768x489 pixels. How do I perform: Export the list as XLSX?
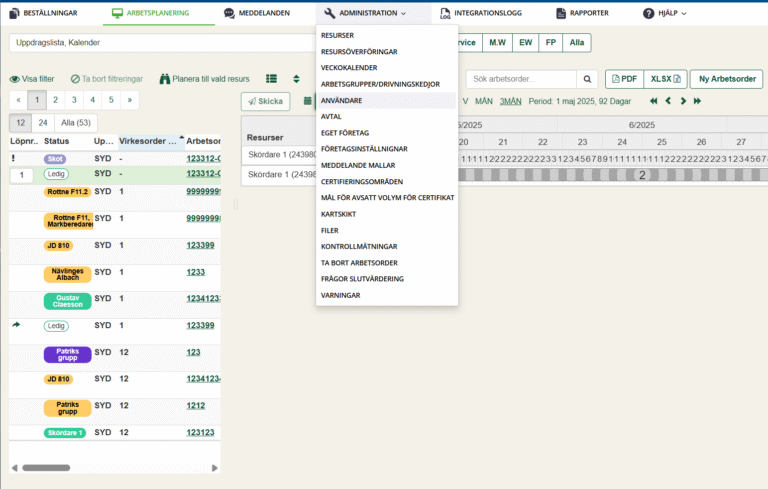click(x=665, y=79)
